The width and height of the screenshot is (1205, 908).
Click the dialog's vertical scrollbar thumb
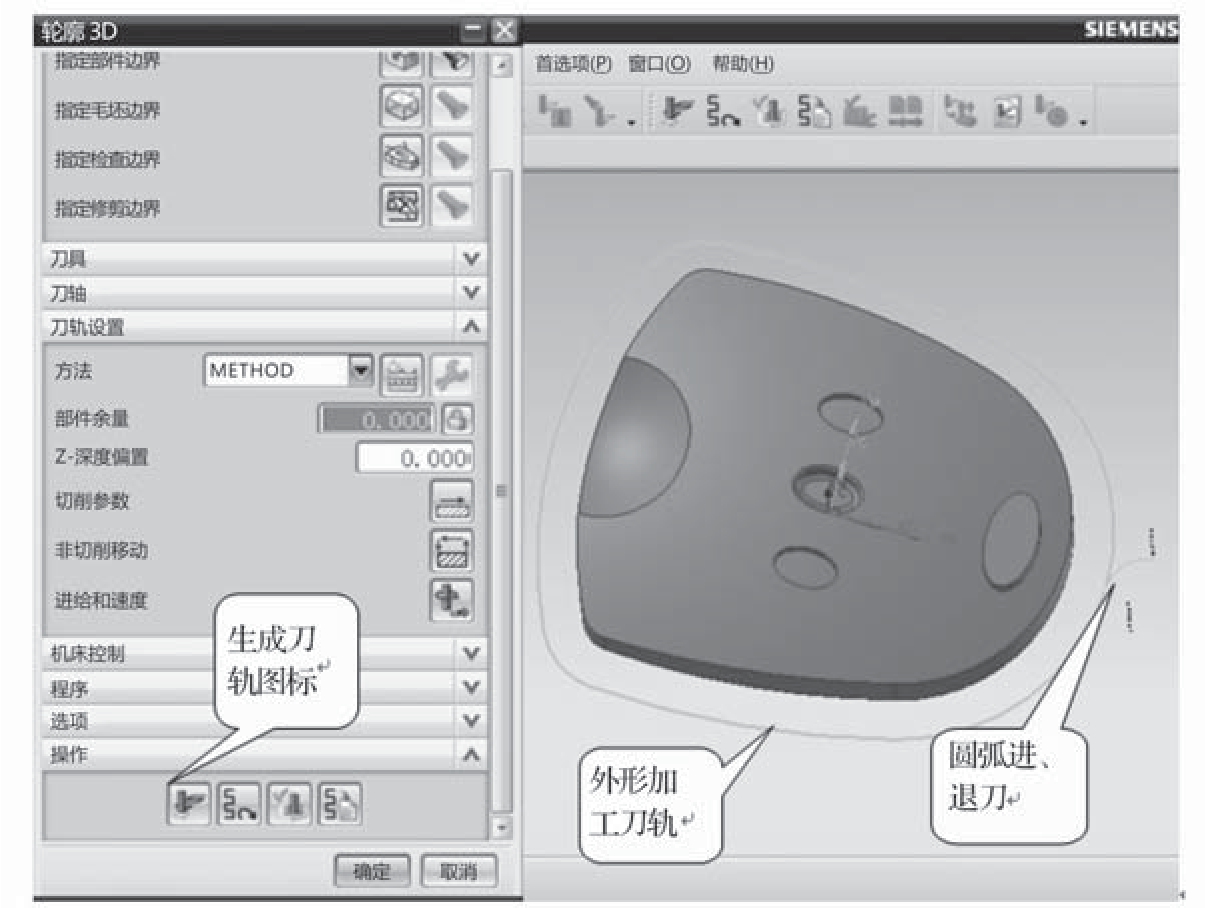tap(503, 490)
